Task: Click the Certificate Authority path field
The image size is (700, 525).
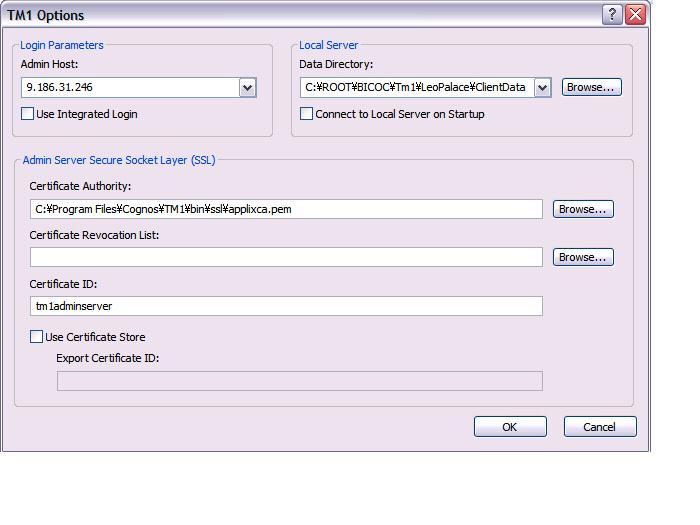Action: (286, 209)
